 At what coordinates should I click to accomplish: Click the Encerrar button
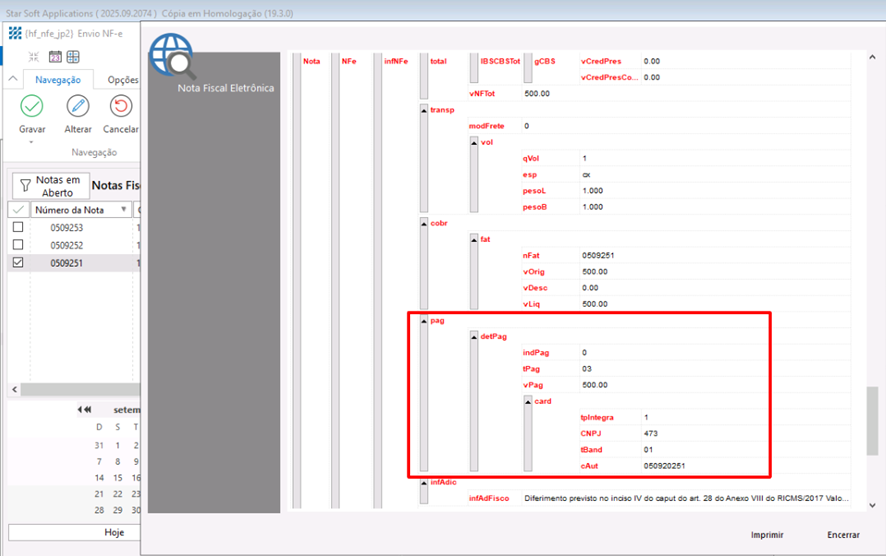(x=843, y=535)
